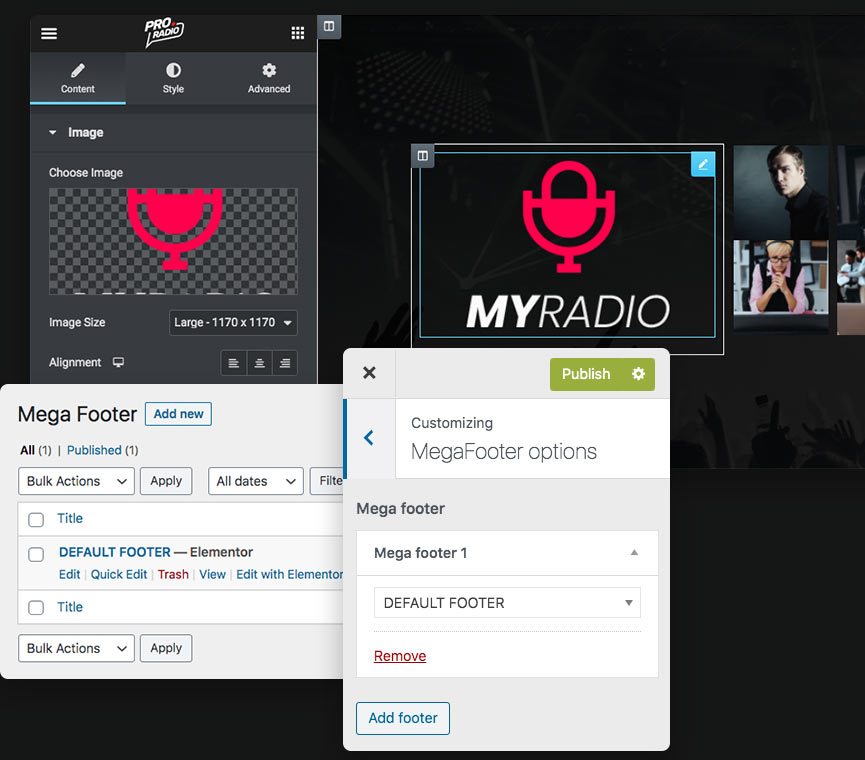The height and width of the screenshot is (760, 865).
Task: Click the photo of man in black shirt
Action: tap(781, 192)
